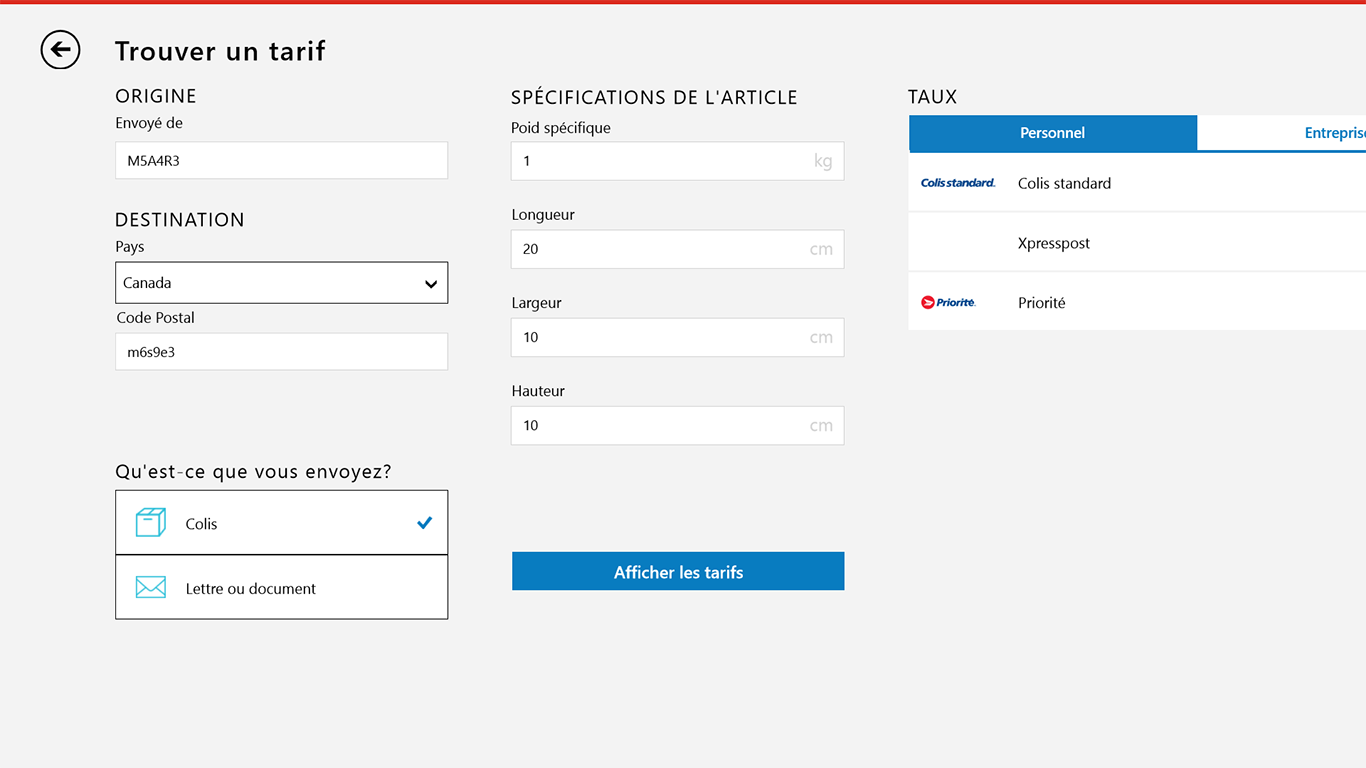Click the parcel box icon

click(x=150, y=522)
